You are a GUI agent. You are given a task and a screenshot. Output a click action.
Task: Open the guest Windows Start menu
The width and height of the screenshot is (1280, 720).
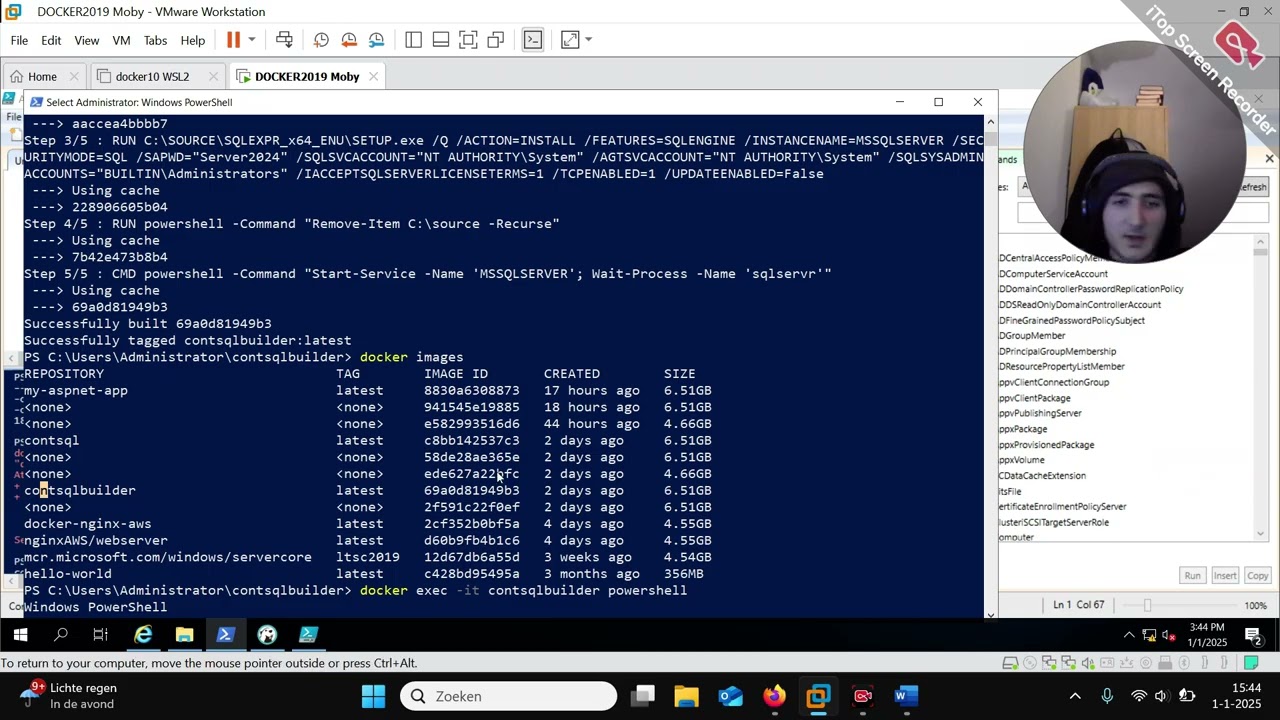(x=20, y=635)
